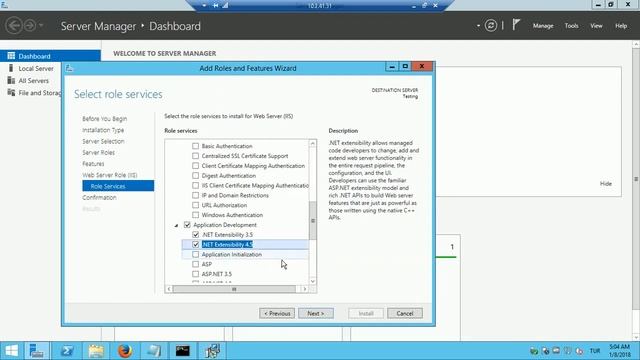Image resolution: width=640 pixels, height=360 pixels.
Task: Enable IP and Domain Restrictions
Action: (x=196, y=195)
